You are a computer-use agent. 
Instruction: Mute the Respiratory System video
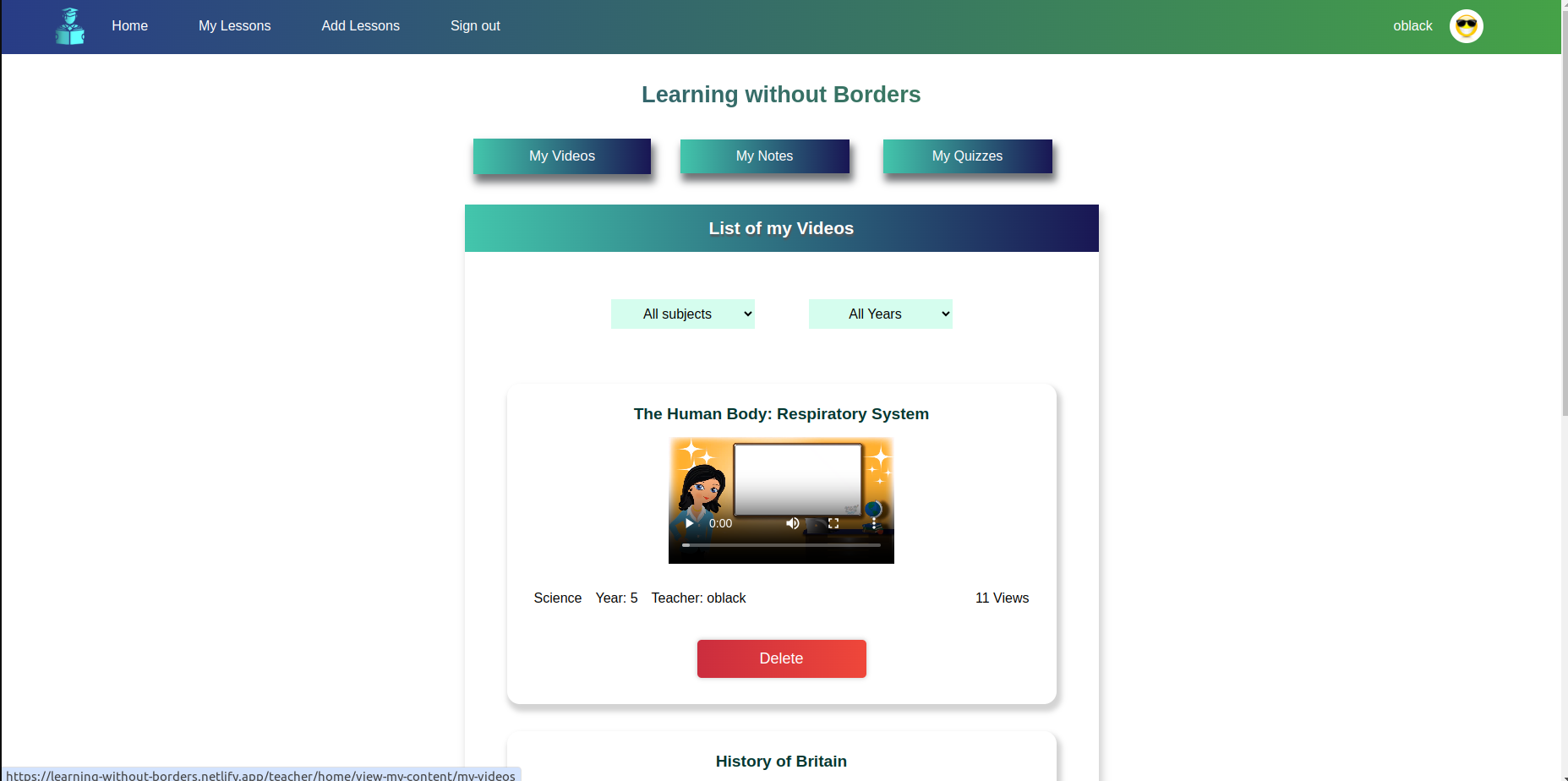tap(793, 523)
